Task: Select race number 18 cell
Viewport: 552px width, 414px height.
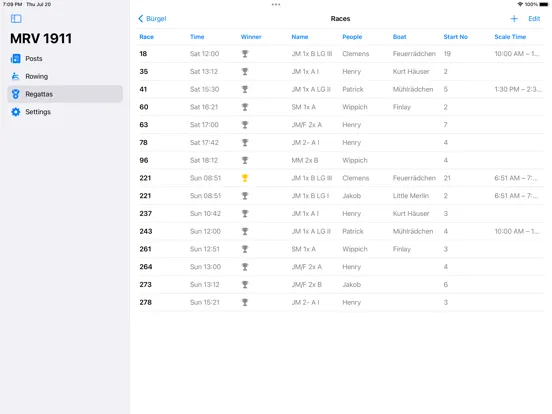Action: click(143, 54)
